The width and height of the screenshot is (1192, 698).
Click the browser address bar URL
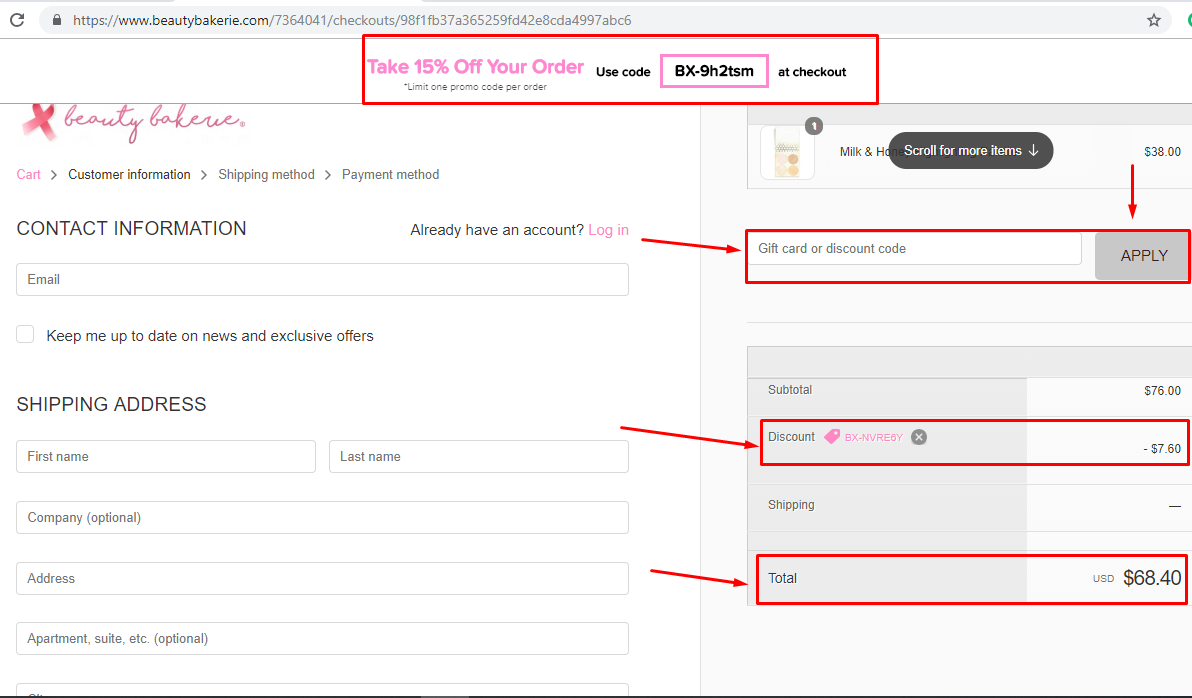click(x=352, y=20)
